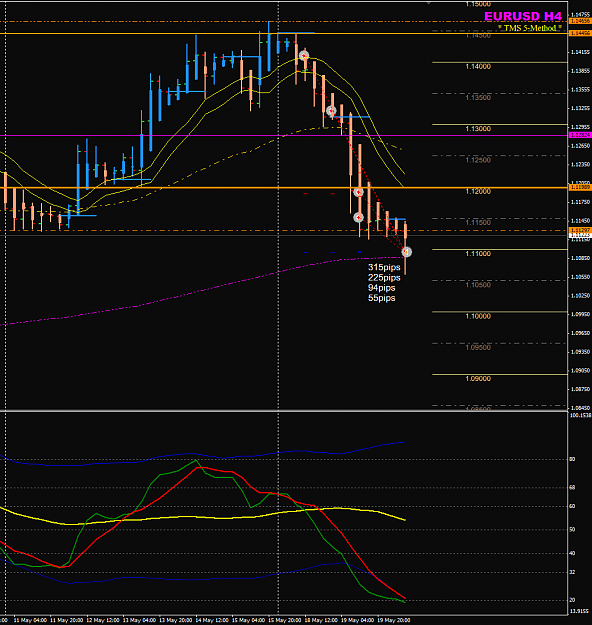Click the 1.11500 level label
The width and height of the screenshot is (592, 625).
(x=478, y=222)
